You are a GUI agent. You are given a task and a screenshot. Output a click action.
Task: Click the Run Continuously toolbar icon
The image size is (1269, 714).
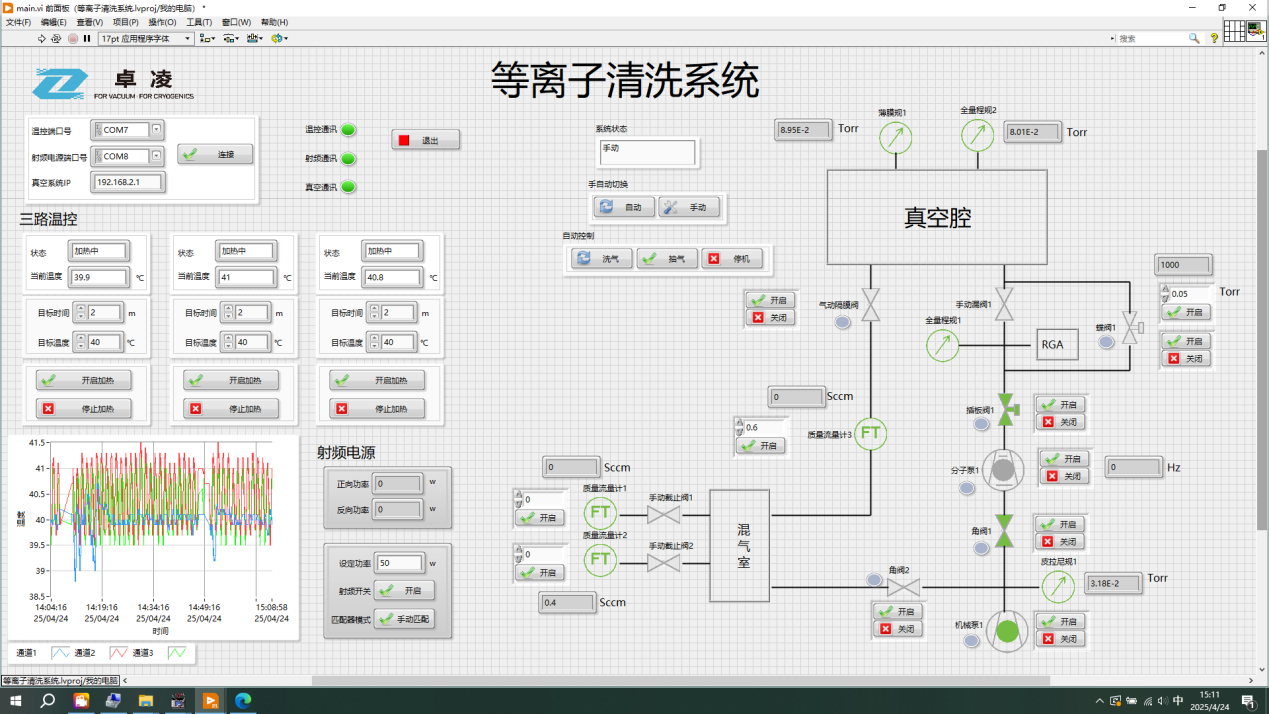coord(55,37)
